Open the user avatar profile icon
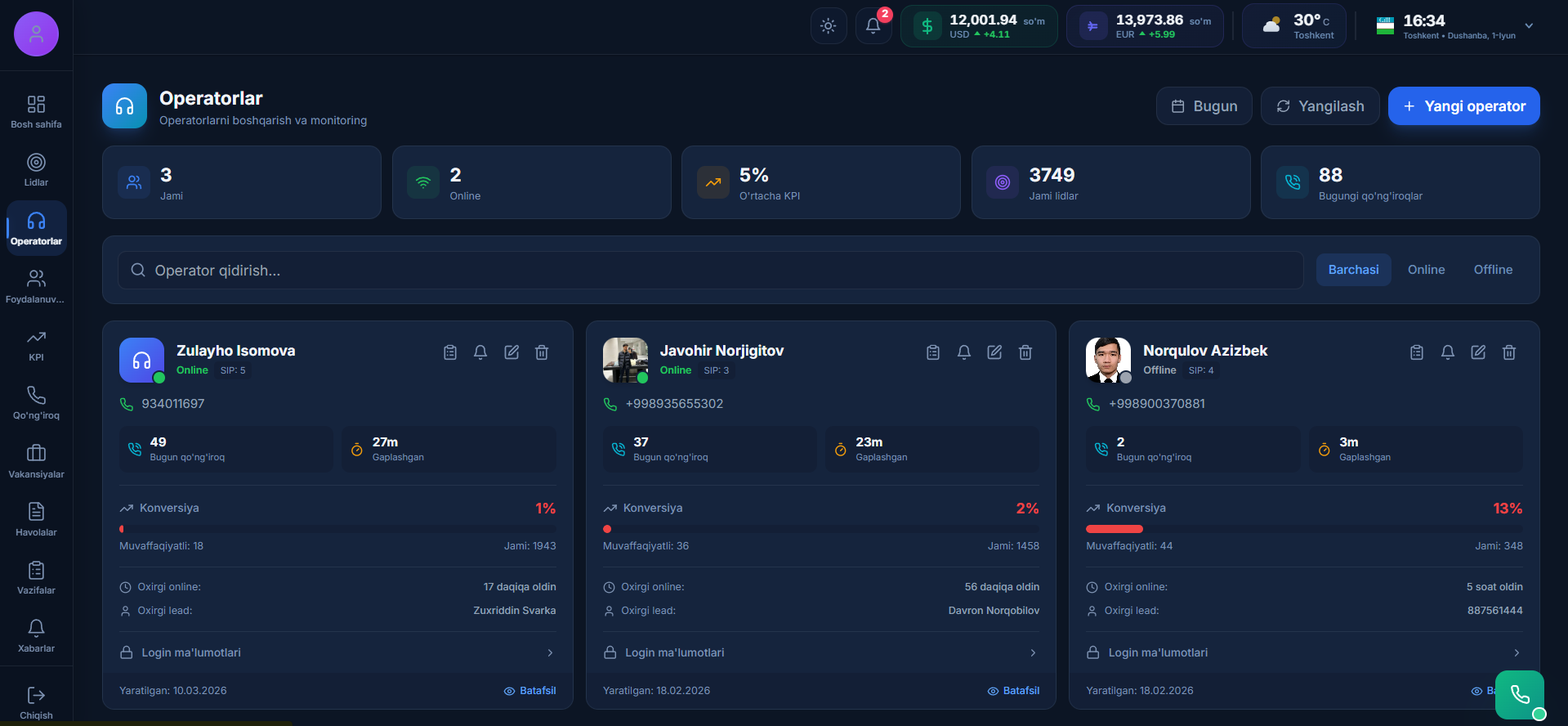Viewport: 1568px width, 726px height. (x=36, y=34)
